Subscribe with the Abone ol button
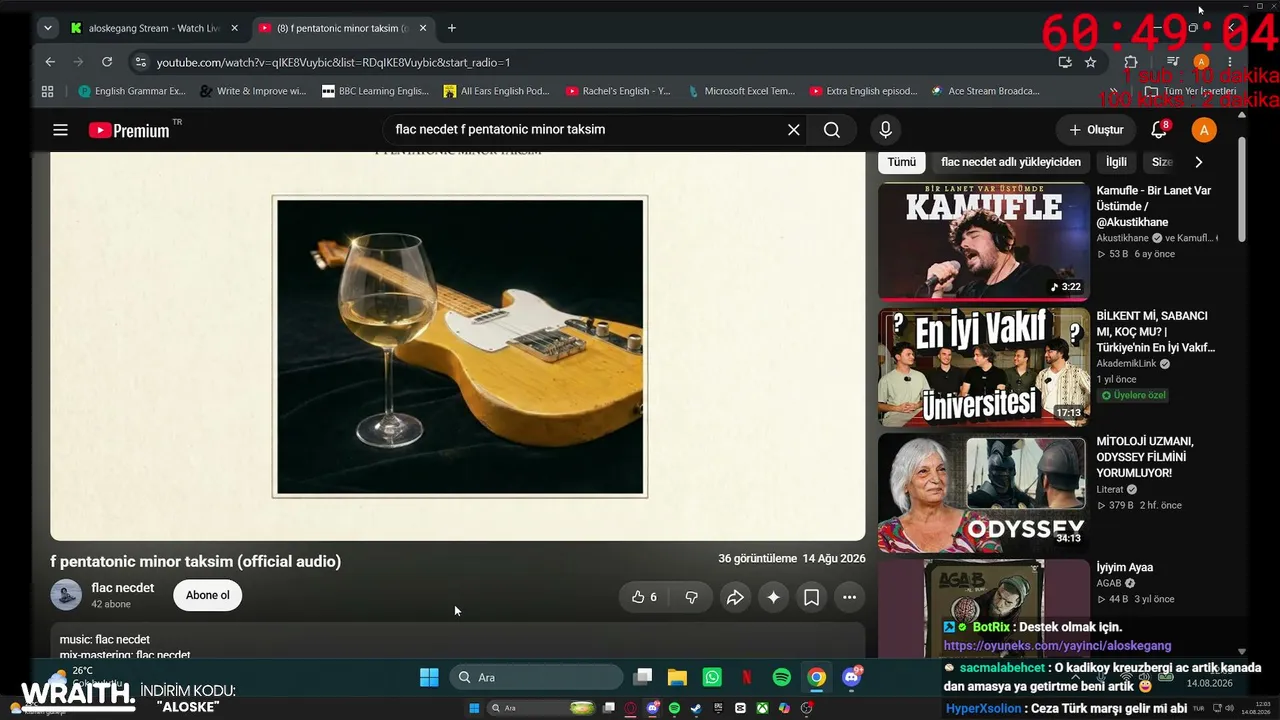1280x720 pixels. pos(208,595)
